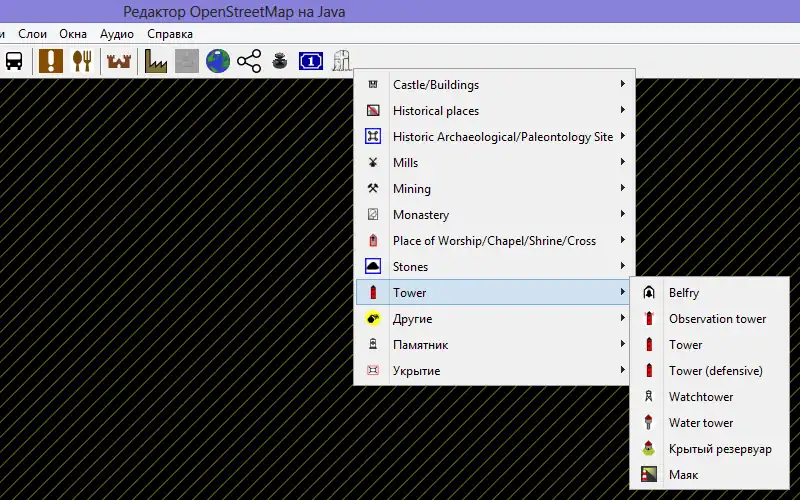The height and width of the screenshot is (500, 800).
Task: Select Tower (defensive) preset
Action: pyautogui.click(x=715, y=371)
